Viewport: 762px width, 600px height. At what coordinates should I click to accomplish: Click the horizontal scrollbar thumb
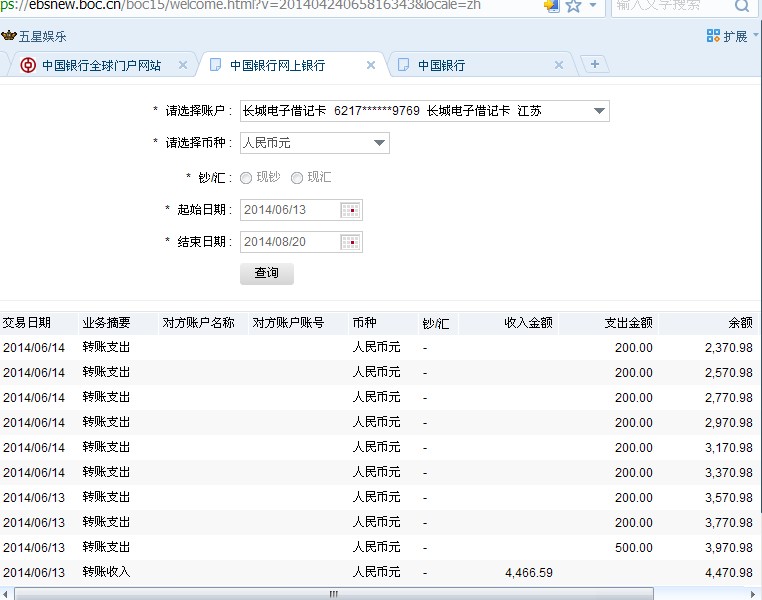coord(334,594)
